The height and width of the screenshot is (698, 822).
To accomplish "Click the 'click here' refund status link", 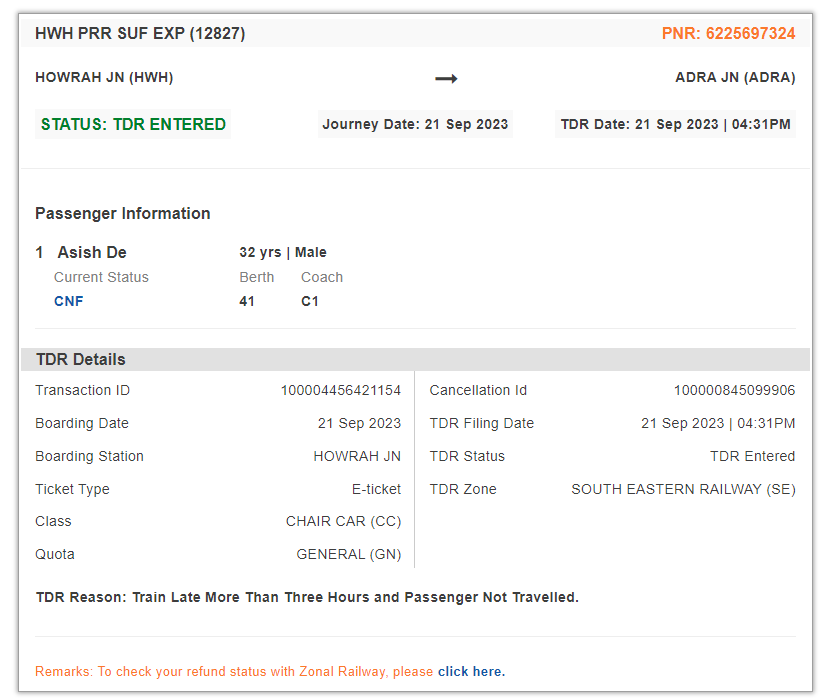I will 471,671.
